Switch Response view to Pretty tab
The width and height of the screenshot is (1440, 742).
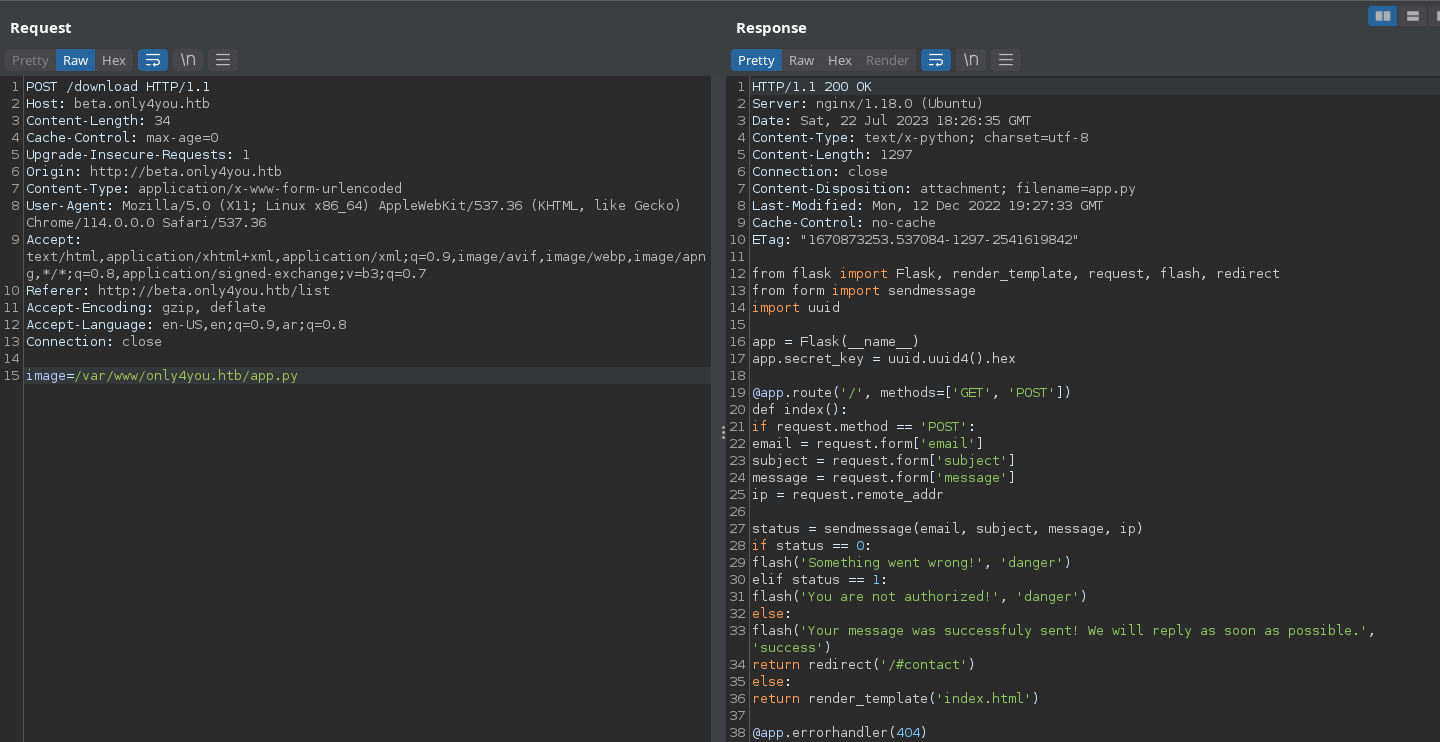coord(756,60)
